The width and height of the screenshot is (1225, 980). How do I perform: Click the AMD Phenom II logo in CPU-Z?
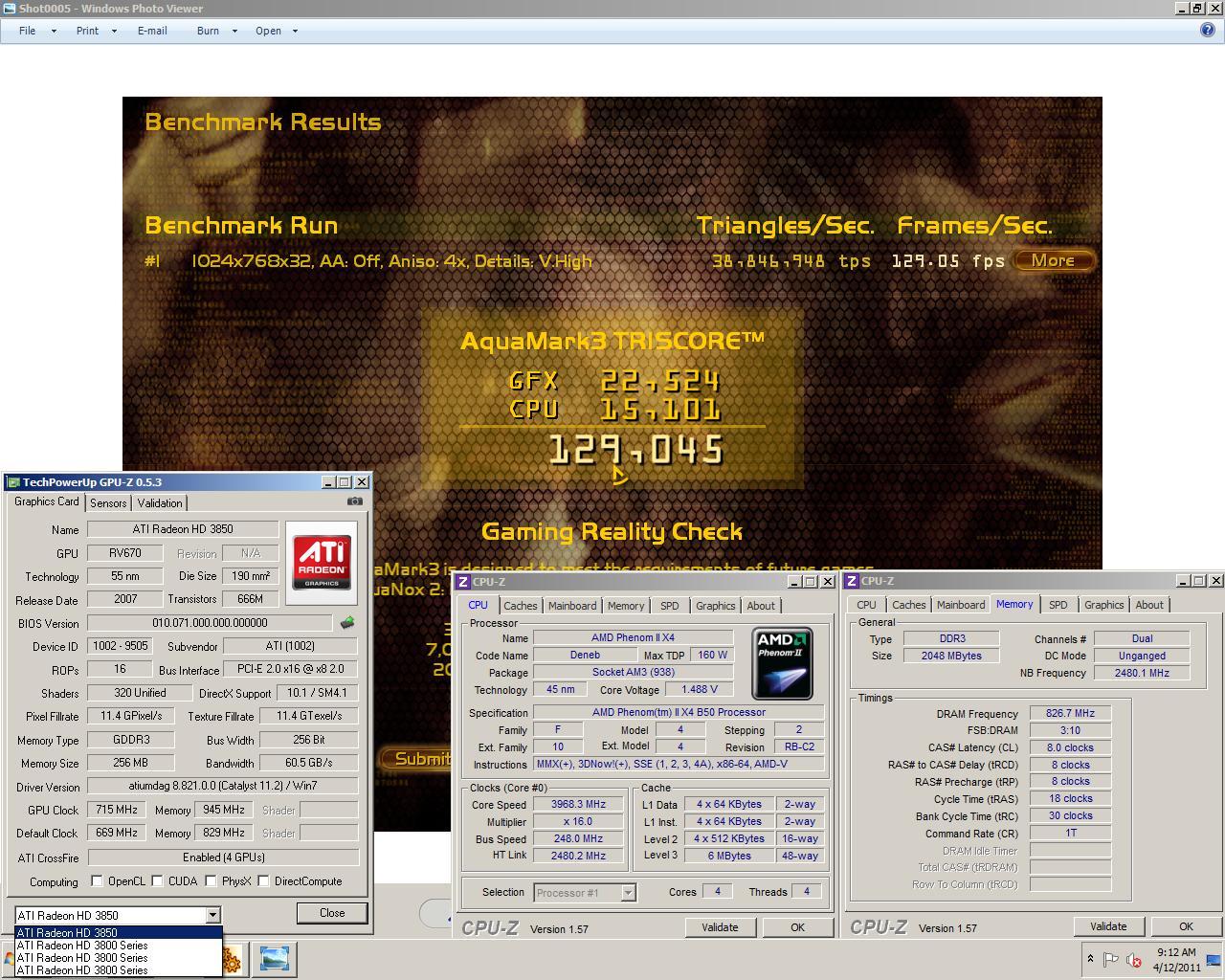coord(783,663)
